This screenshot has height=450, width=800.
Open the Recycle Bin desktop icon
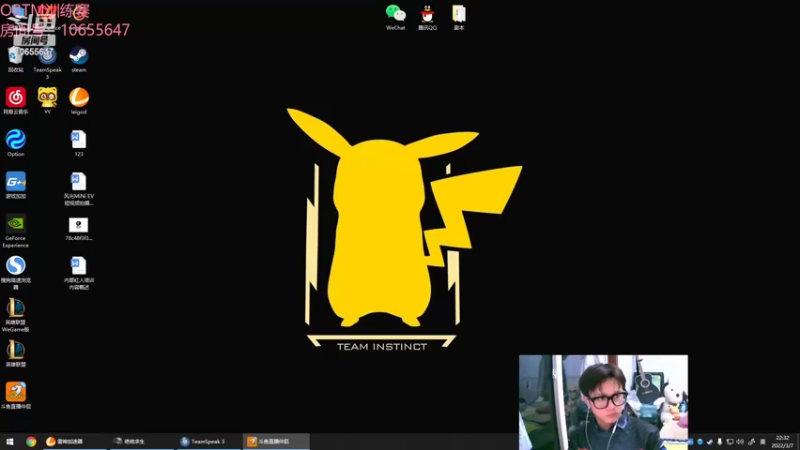tap(15, 60)
